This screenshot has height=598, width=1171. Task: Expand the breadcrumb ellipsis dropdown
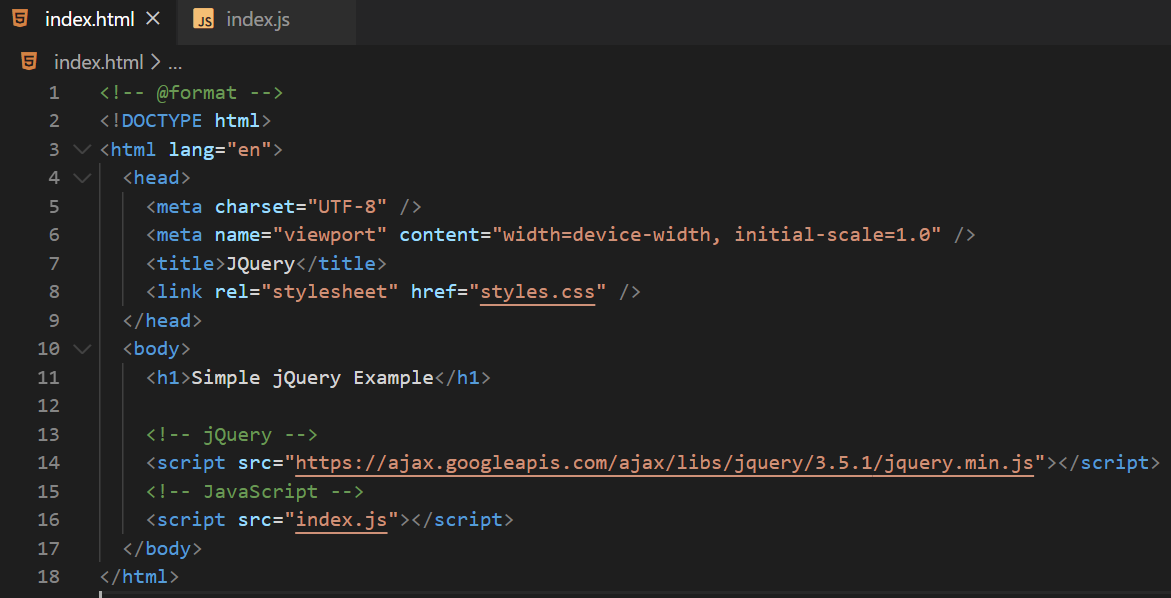[175, 62]
